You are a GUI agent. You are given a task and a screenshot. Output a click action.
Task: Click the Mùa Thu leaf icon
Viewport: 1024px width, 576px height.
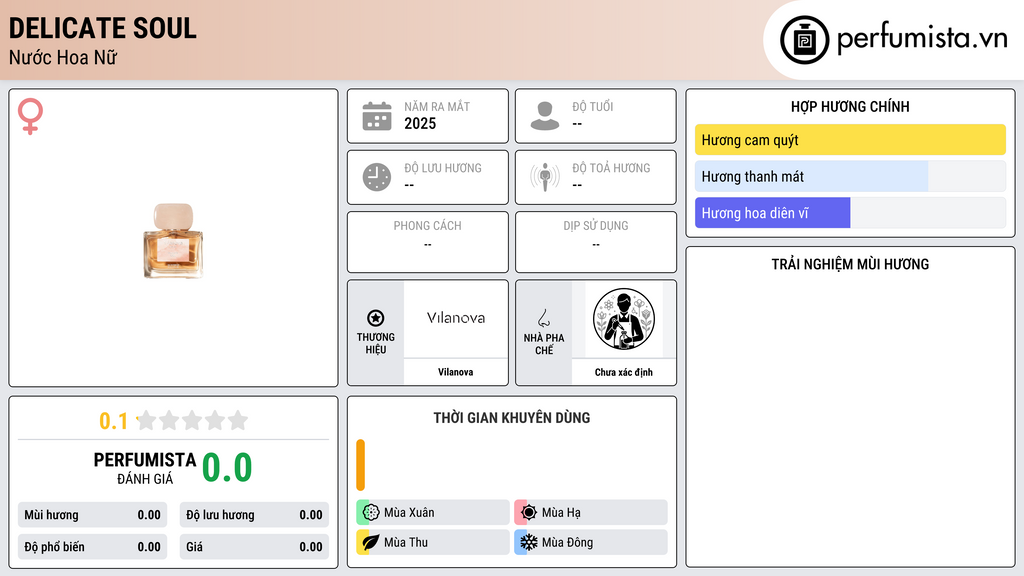click(x=371, y=542)
